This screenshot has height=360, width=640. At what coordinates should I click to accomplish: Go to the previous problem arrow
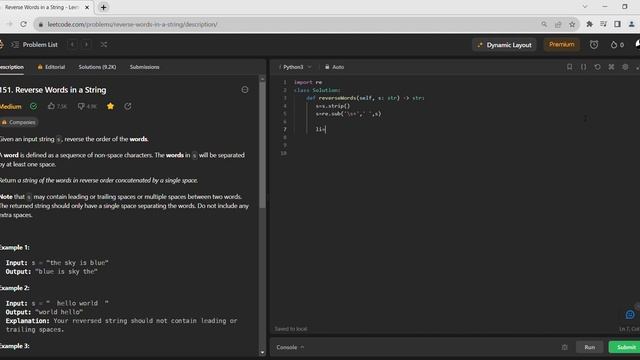pyautogui.click(x=72, y=44)
